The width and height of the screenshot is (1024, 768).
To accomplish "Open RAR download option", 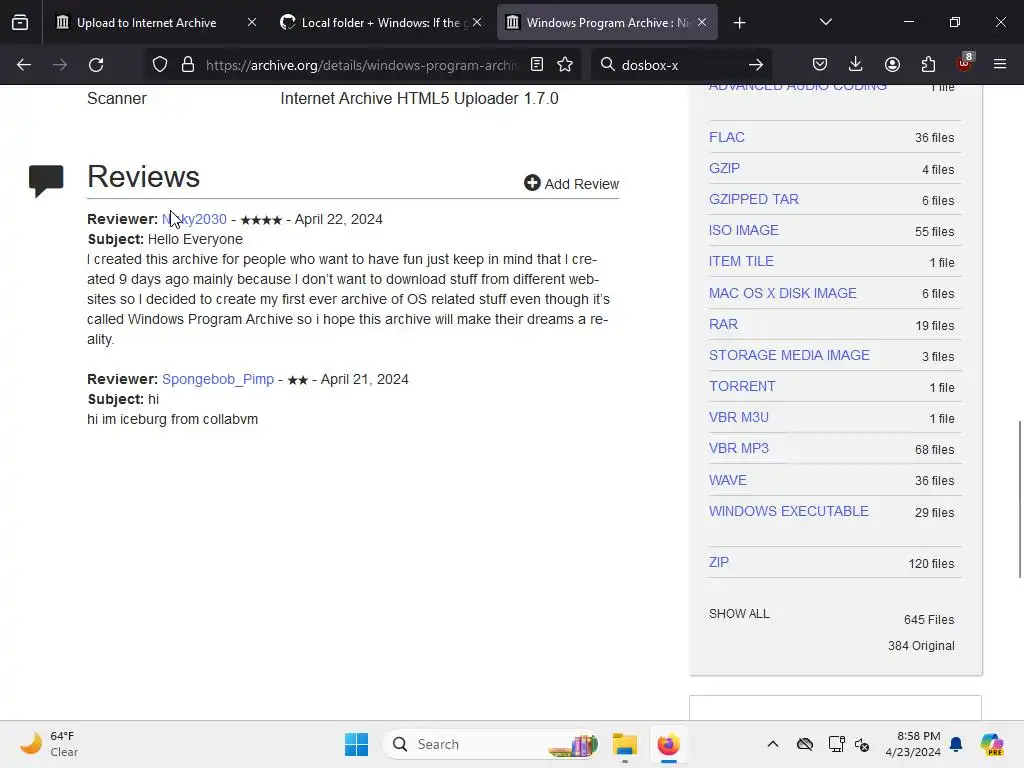I will tap(724, 325).
